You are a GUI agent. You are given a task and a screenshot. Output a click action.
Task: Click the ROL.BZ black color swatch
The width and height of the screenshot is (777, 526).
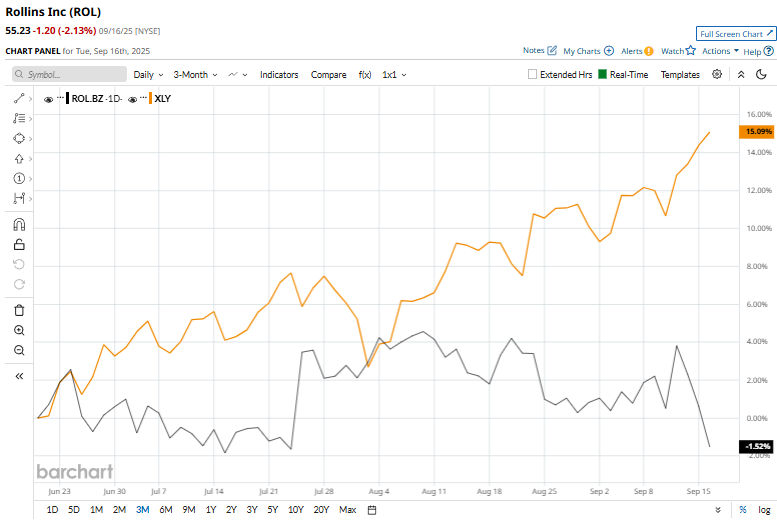[67, 99]
